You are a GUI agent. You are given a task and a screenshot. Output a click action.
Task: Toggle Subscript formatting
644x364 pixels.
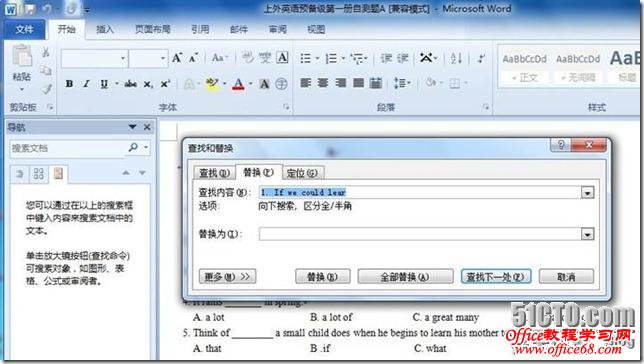click(x=148, y=84)
